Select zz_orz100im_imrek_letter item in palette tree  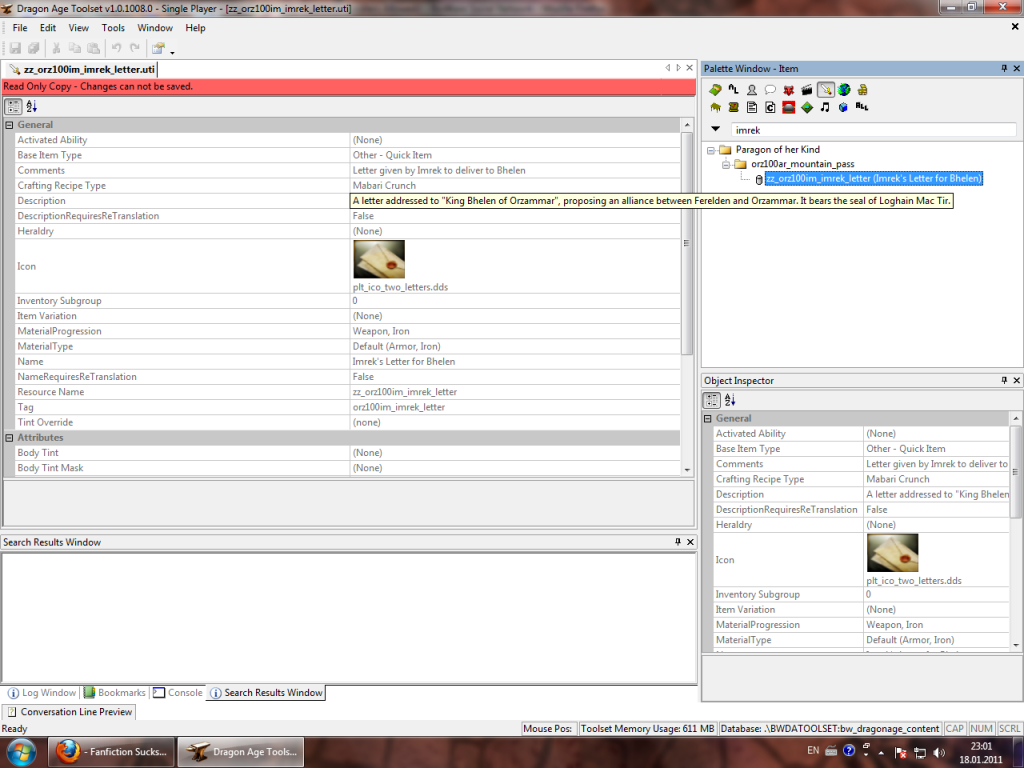pyautogui.click(x=873, y=178)
